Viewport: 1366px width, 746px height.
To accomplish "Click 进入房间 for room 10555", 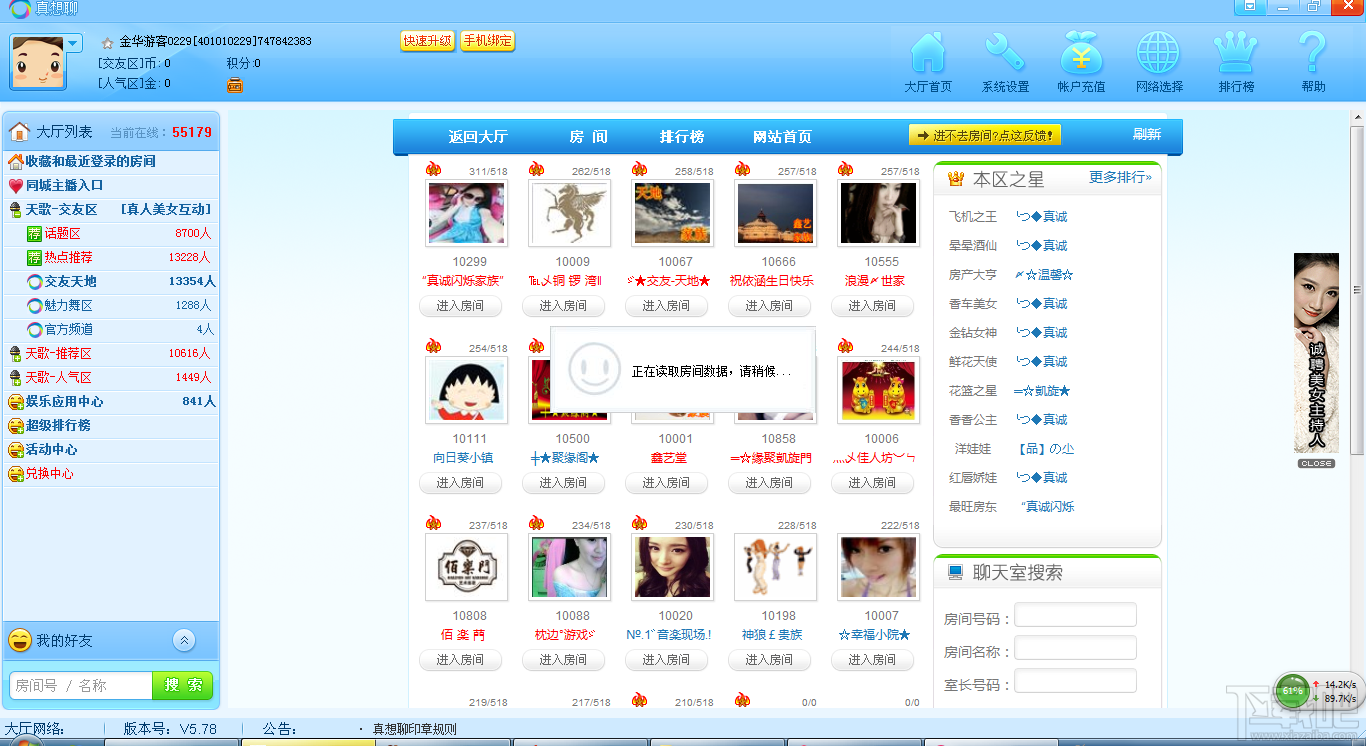I will 872,306.
